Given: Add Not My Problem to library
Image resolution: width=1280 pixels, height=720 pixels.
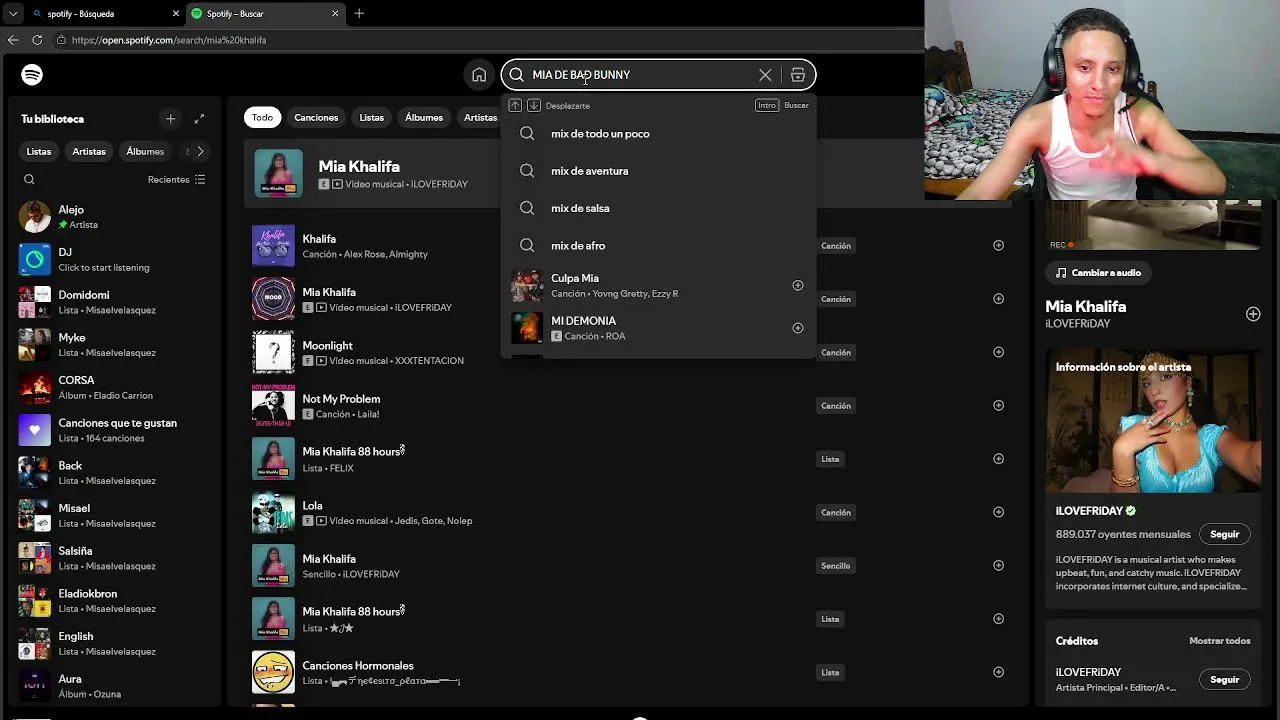Looking at the screenshot, I should [x=998, y=405].
